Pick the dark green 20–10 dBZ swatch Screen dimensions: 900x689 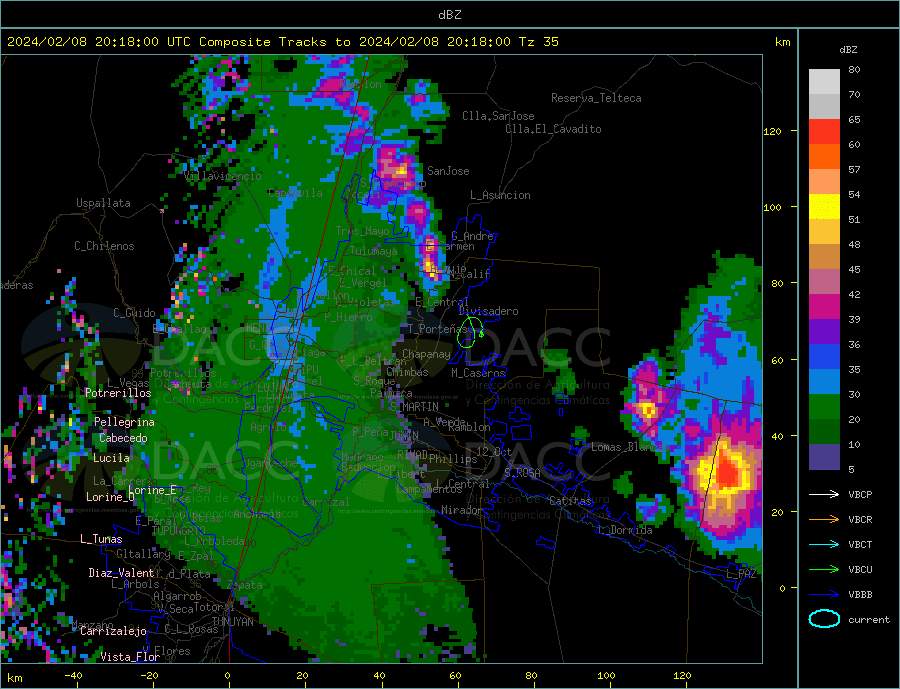pos(824,432)
